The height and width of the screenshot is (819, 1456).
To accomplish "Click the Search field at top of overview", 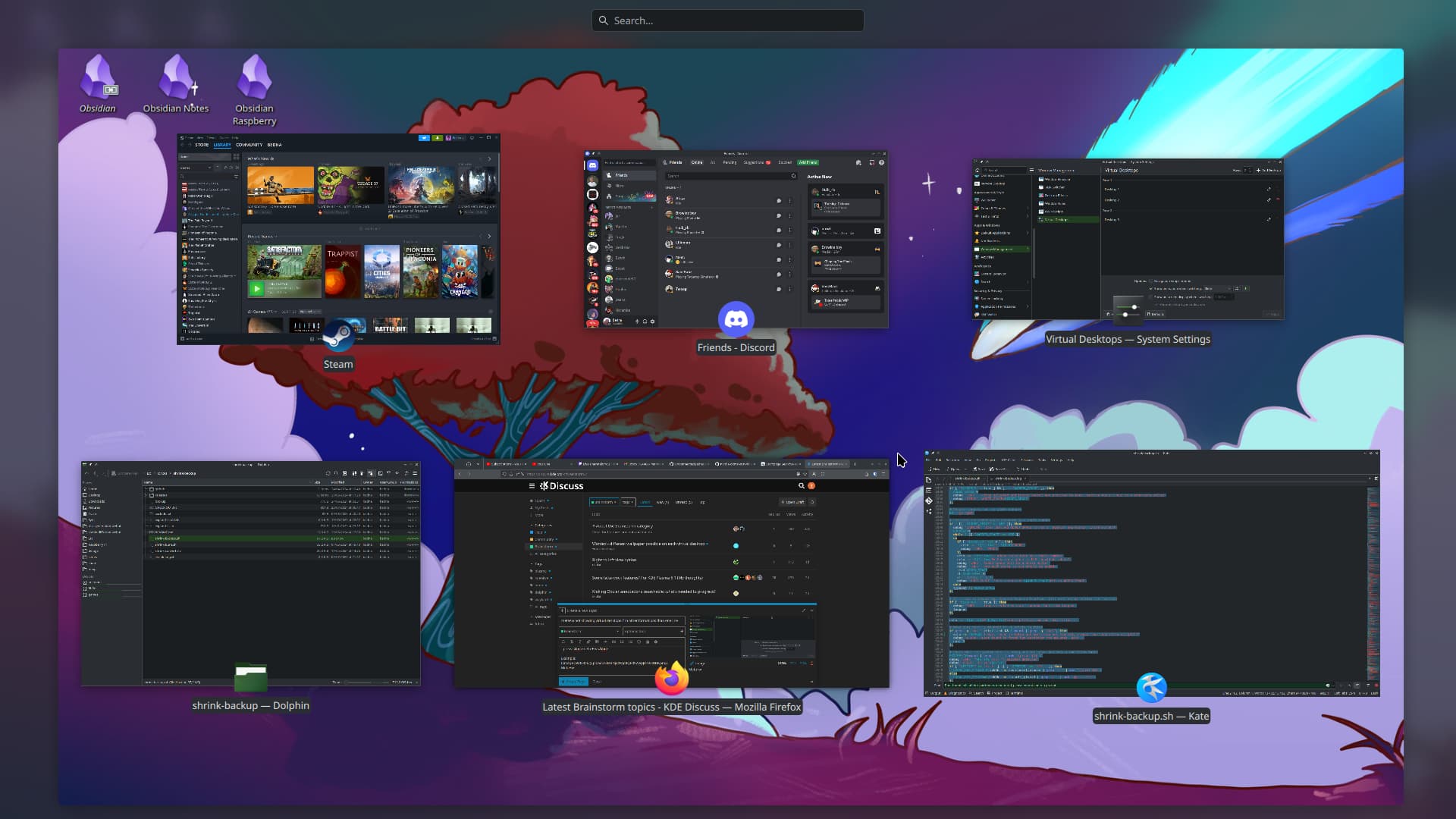I will (x=727, y=20).
